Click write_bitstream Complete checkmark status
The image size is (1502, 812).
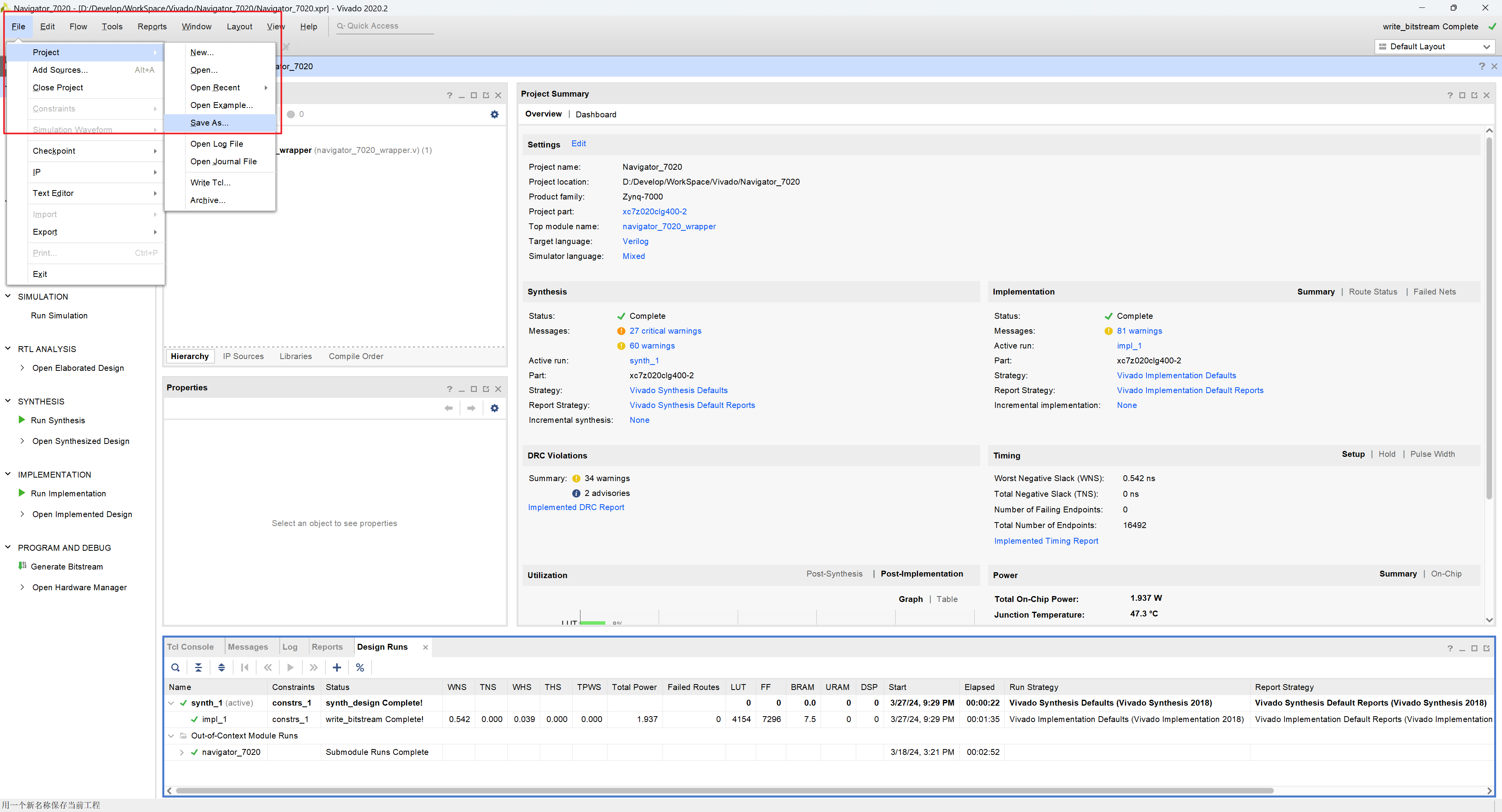click(x=1491, y=26)
